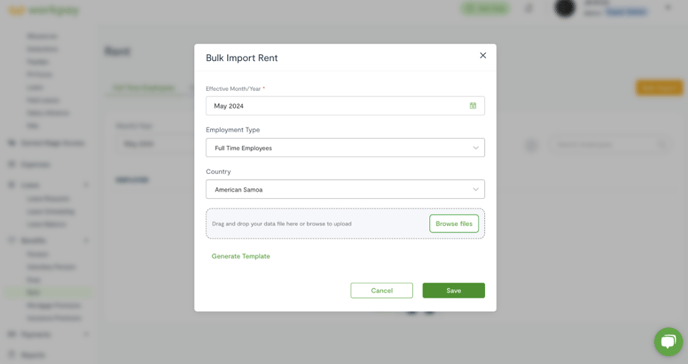Click the drag and drop upload area
This screenshot has width=688, height=364.
click(345, 224)
